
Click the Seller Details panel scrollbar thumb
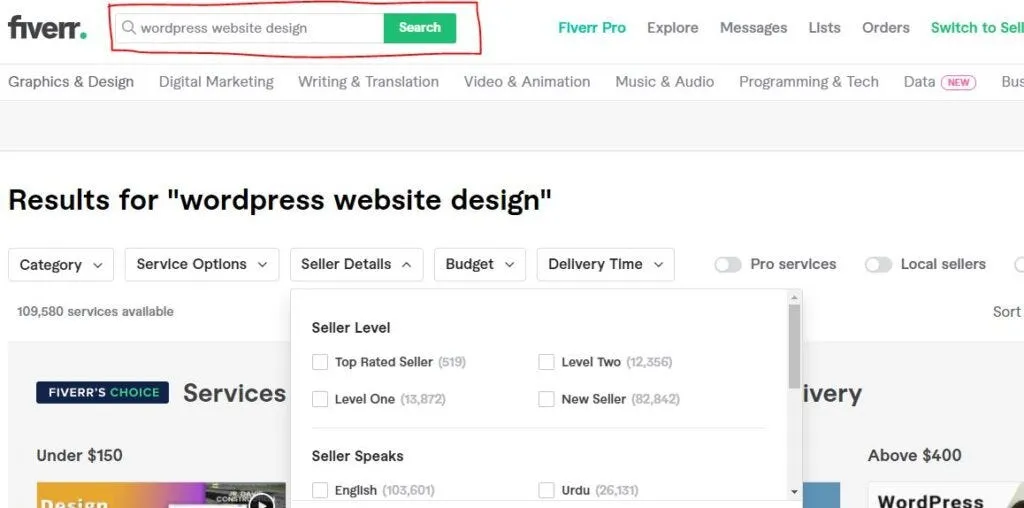click(x=794, y=346)
